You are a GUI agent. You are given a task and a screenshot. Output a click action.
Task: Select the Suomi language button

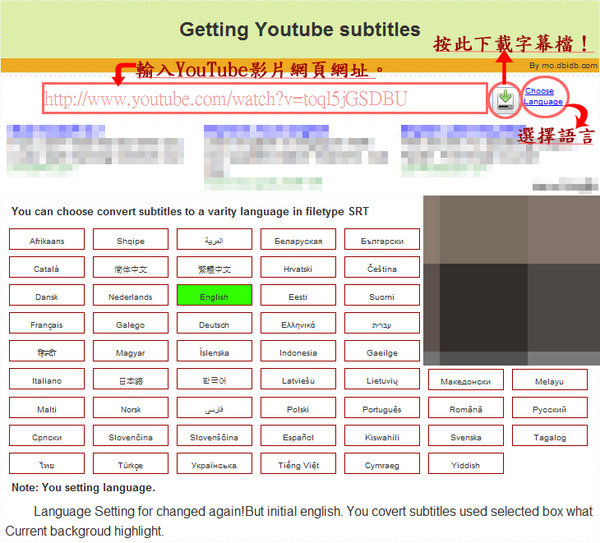coord(382,295)
